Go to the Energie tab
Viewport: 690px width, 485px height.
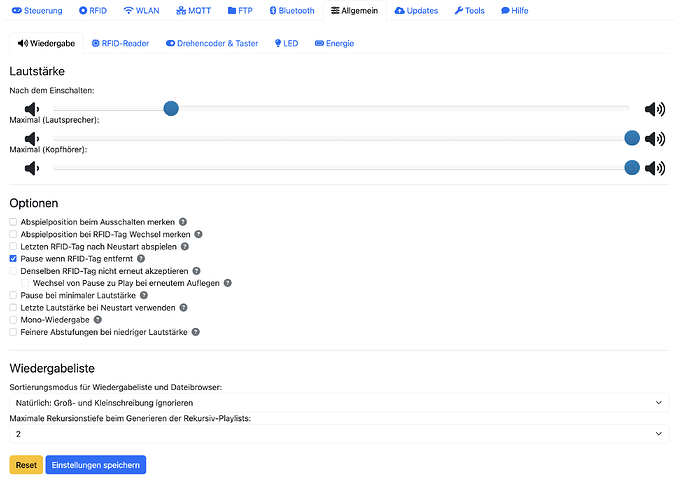[x=334, y=44]
